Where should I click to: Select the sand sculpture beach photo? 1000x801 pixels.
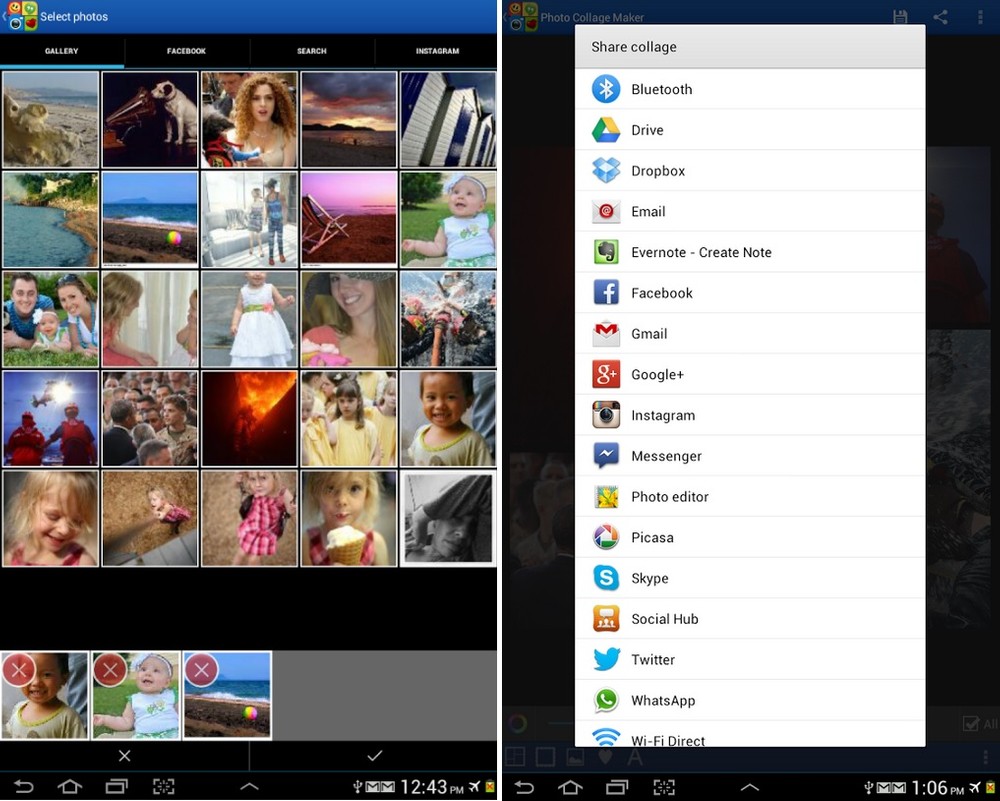point(50,119)
